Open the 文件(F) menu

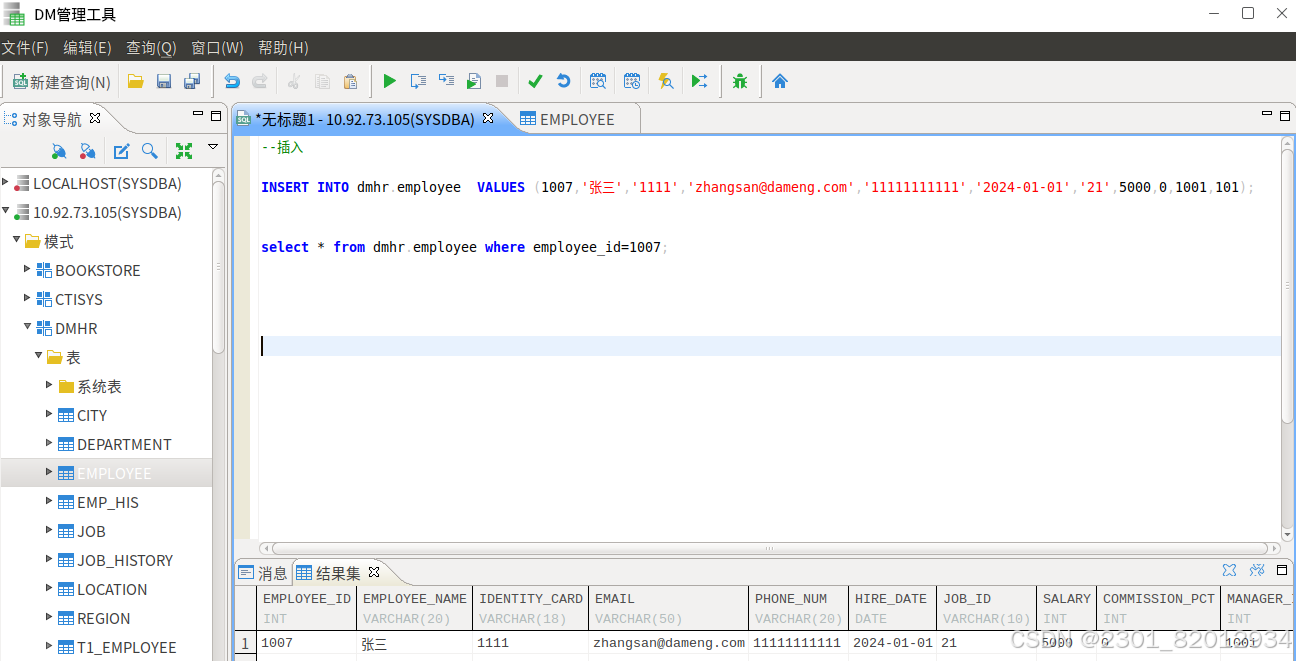[25, 47]
